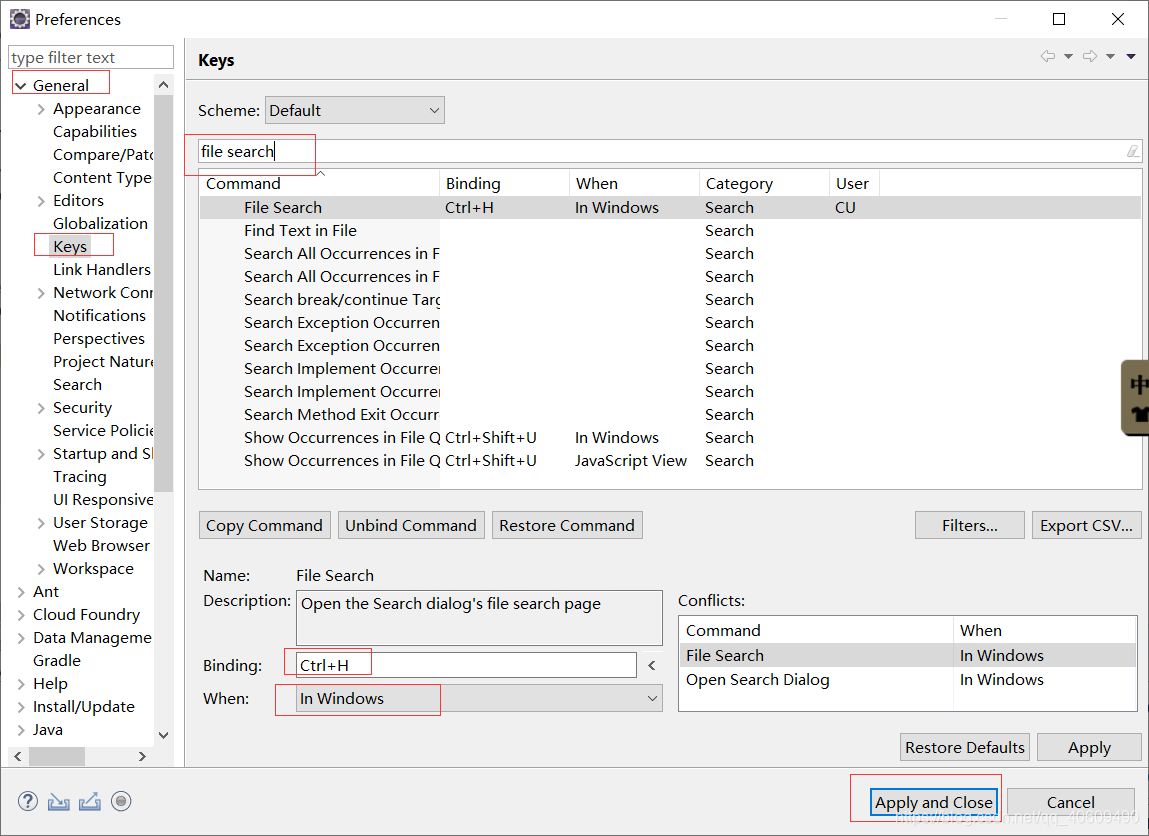Viewport: 1149px width, 836px height.
Task: Click Apply and Close
Action: click(x=933, y=802)
